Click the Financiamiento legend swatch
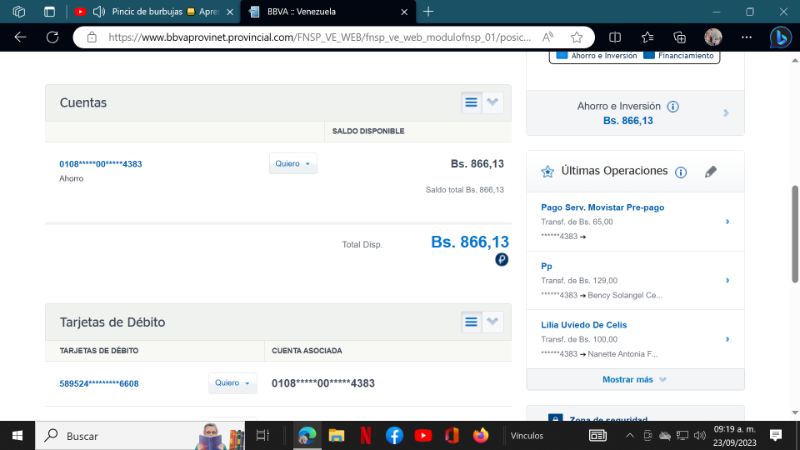The width and height of the screenshot is (800, 450). (x=649, y=55)
